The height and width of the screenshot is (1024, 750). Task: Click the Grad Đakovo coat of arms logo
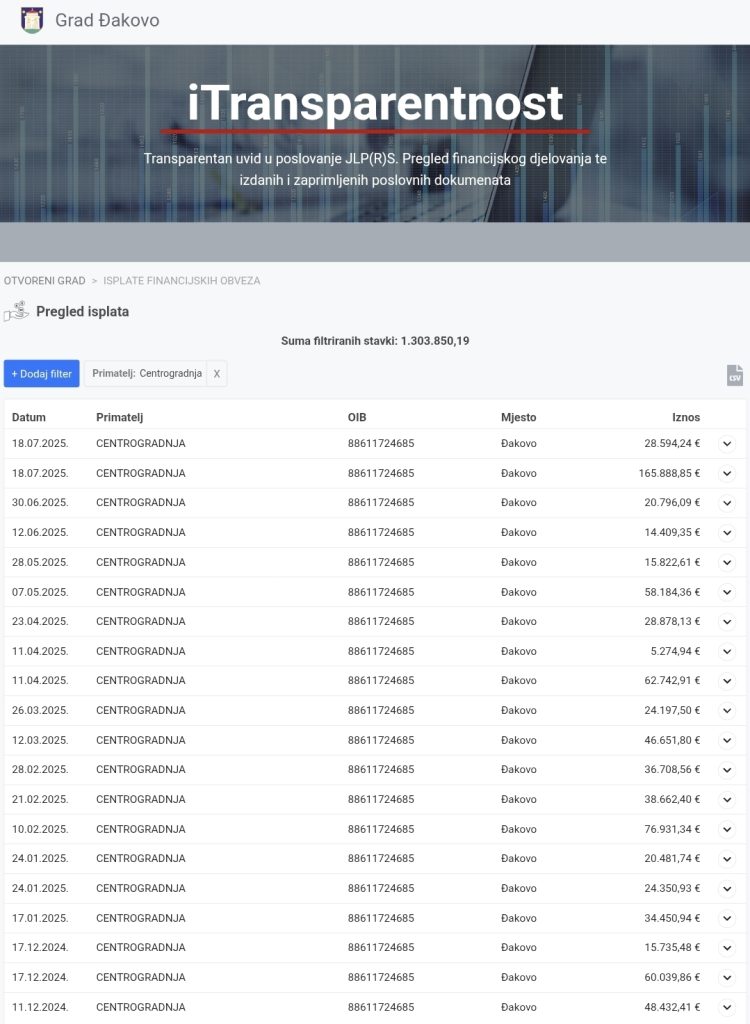[x=32, y=20]
